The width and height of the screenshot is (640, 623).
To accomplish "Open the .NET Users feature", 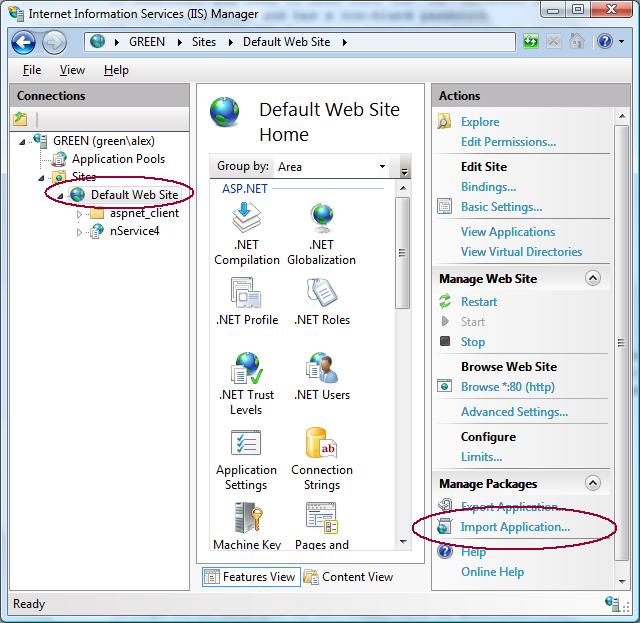I will [x=322, y=376].
